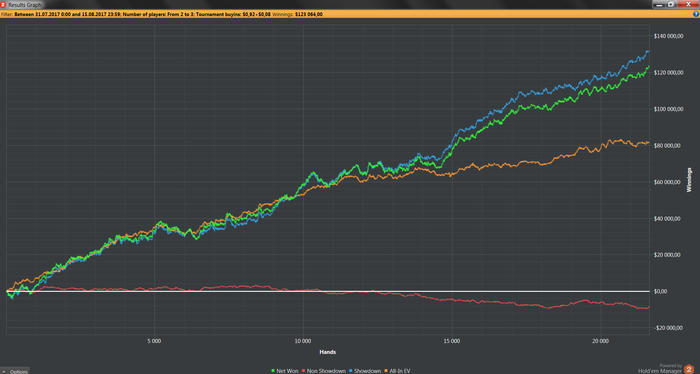Click the red Non Showdown color marker

[304, 371]
